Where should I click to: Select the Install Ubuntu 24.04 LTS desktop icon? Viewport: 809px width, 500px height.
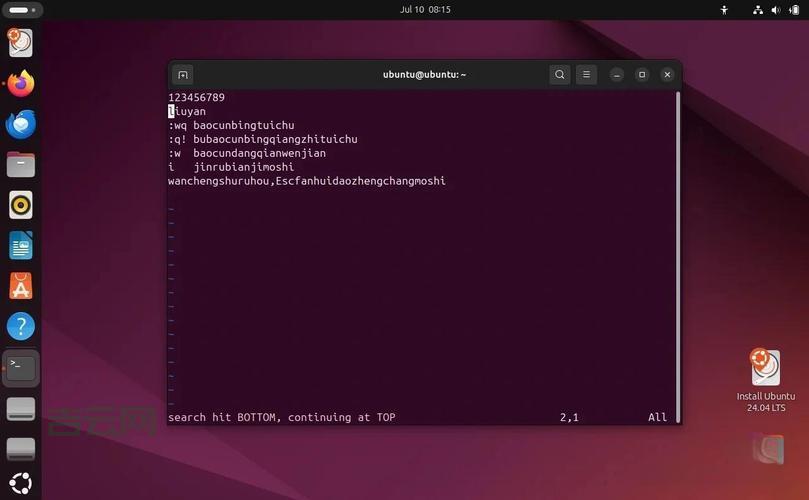pyautogui.click(x=765, y=380)
